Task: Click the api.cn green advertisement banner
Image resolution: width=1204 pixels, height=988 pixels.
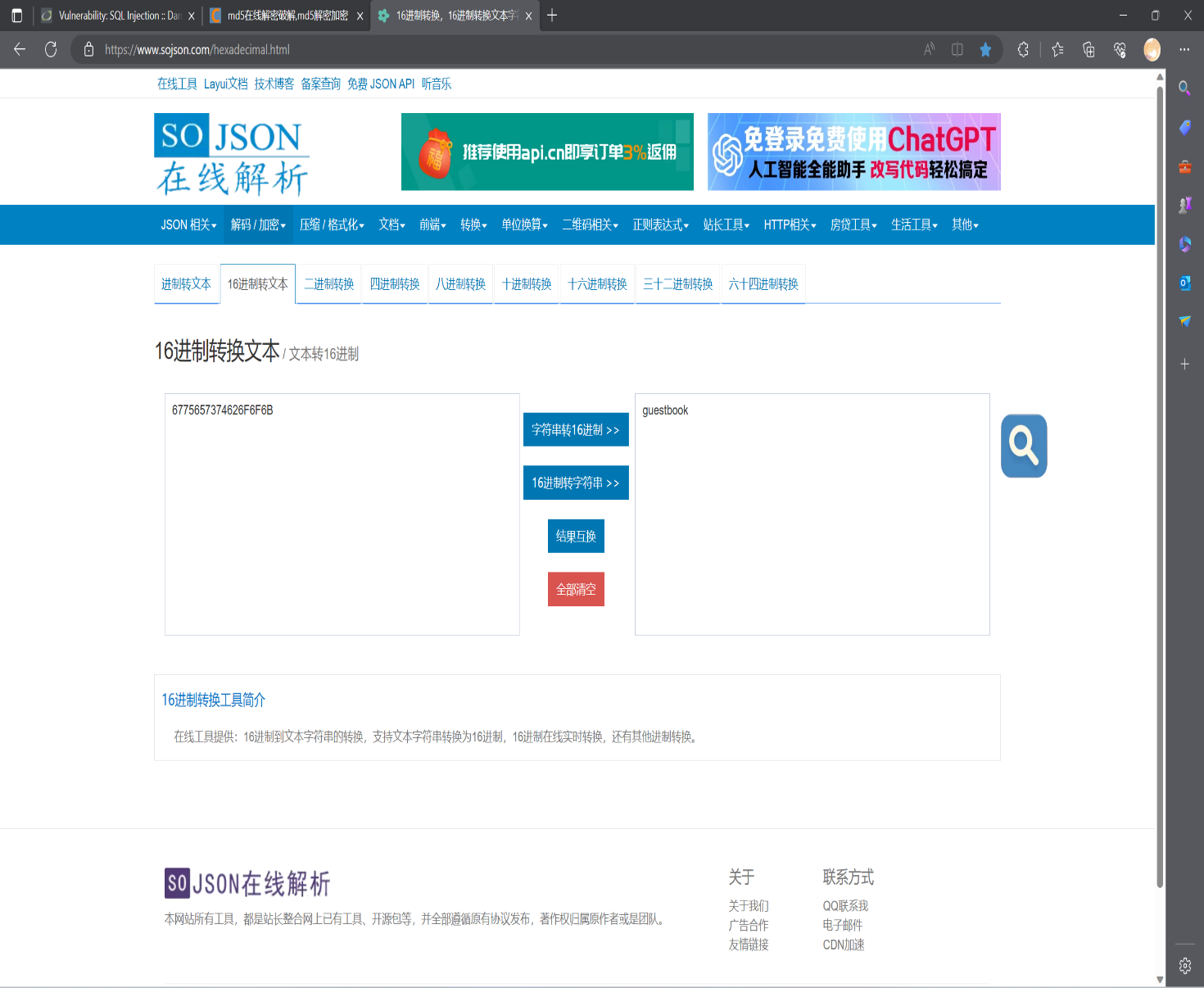Action: (x=547, y=152)
